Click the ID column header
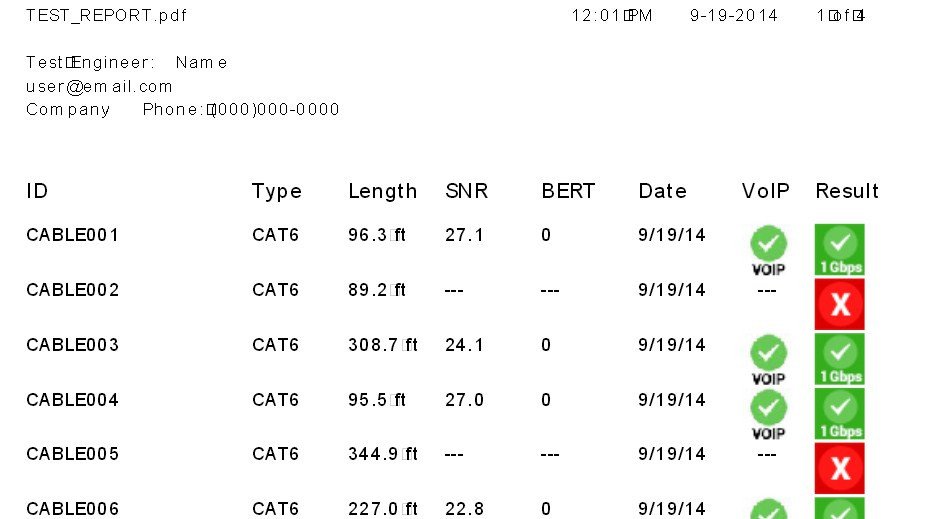This screenshot has height=519, width=944. pos(37,191)
